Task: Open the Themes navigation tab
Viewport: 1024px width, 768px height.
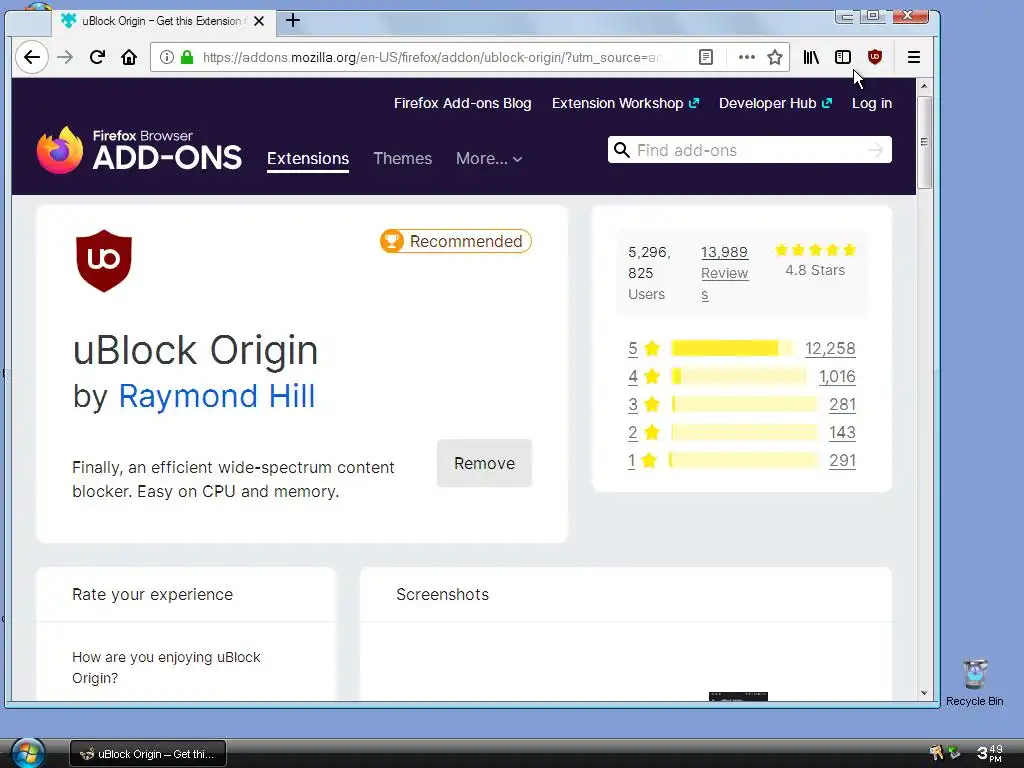Action: coord(402,159)
